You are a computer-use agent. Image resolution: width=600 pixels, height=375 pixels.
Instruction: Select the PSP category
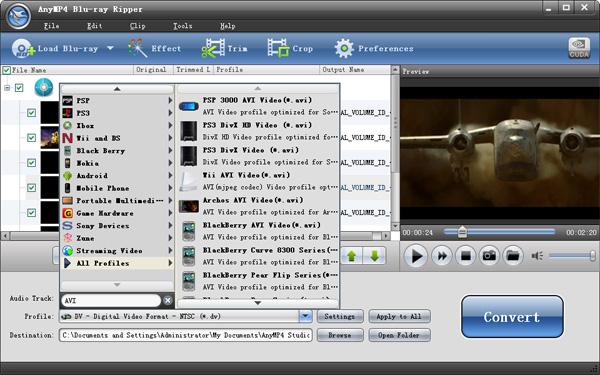[117, 101]
